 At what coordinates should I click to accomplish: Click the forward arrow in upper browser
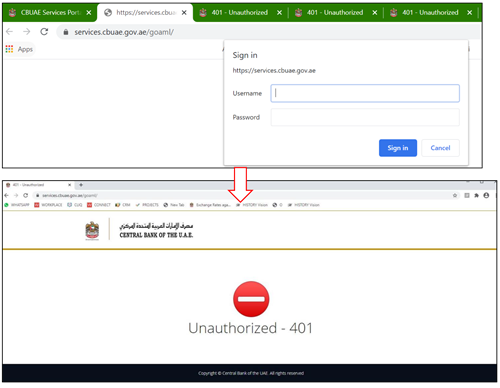tap(27, 32)
